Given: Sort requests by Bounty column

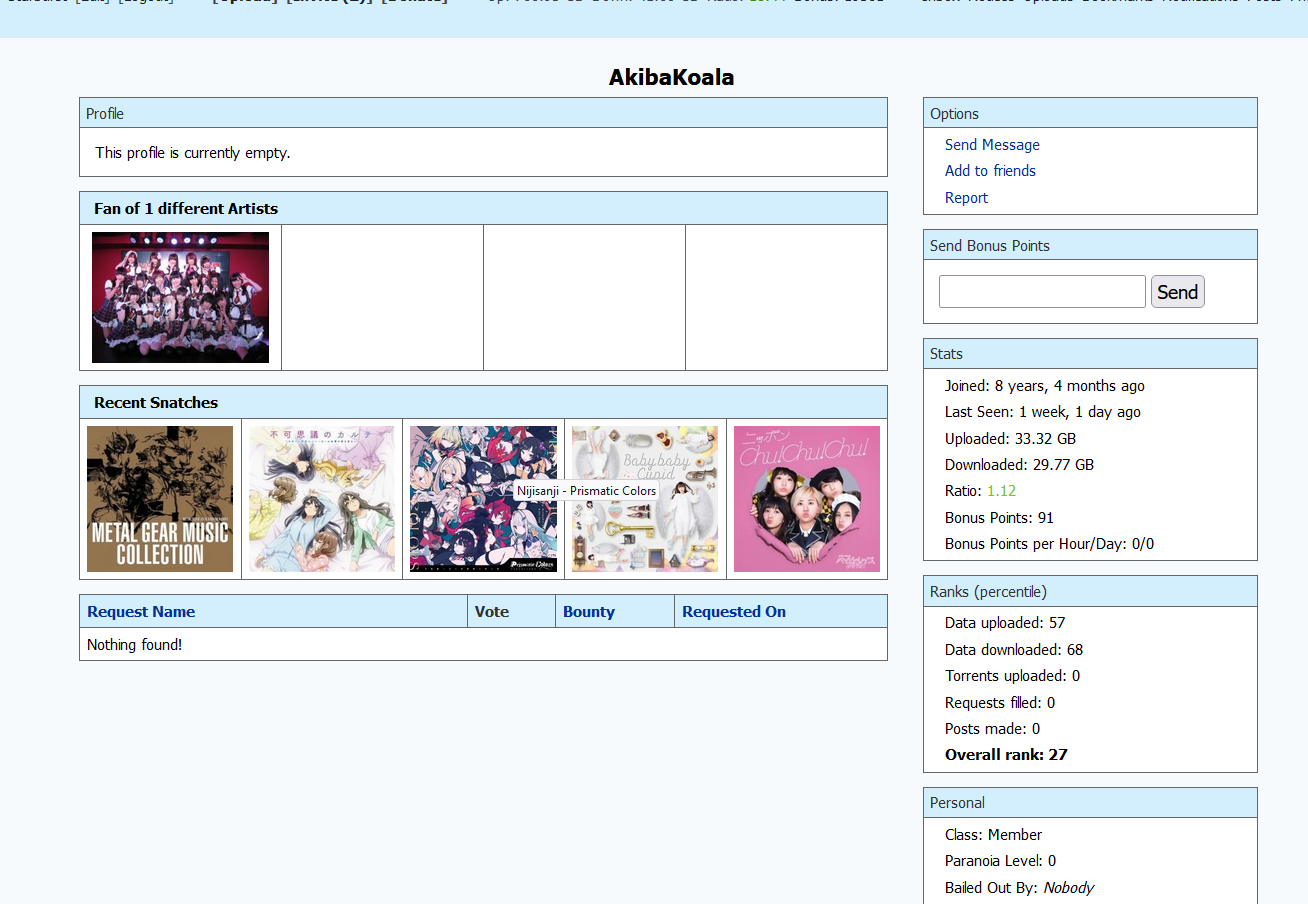Looking at the screenshot, I should click(589, 612).
